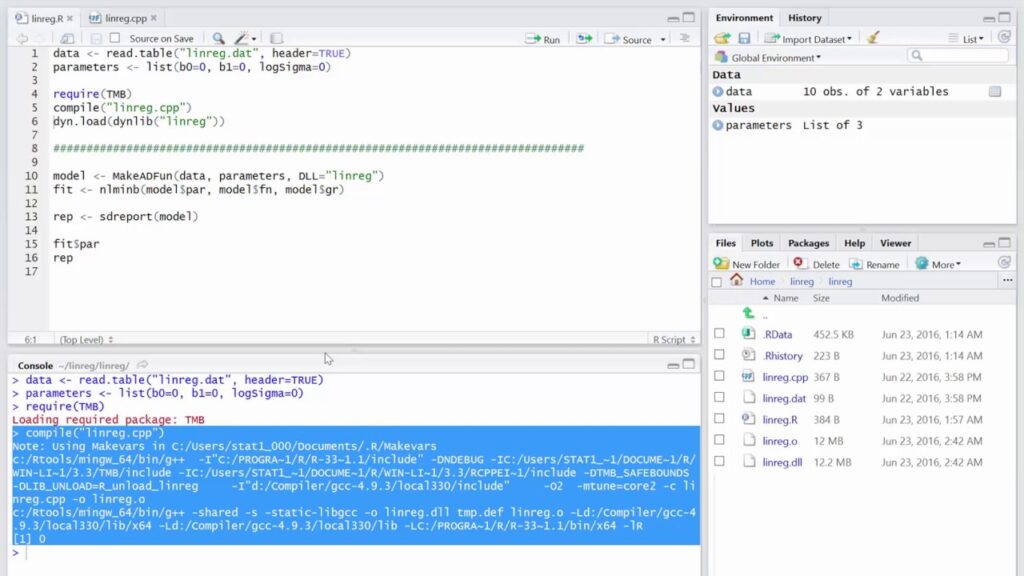Sort files by Name column header
1024x576 pixels.
(786, 298)
